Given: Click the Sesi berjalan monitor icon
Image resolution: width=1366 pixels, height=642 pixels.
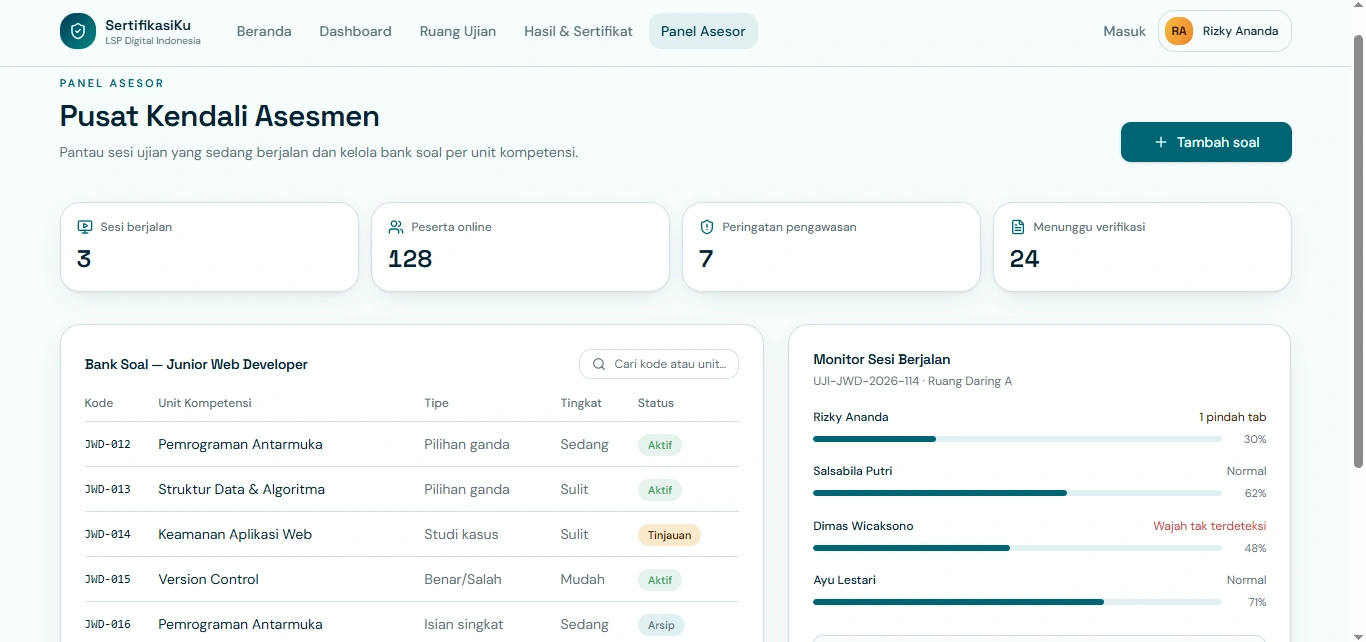Looking at the screenshot, I should [85, 227].
